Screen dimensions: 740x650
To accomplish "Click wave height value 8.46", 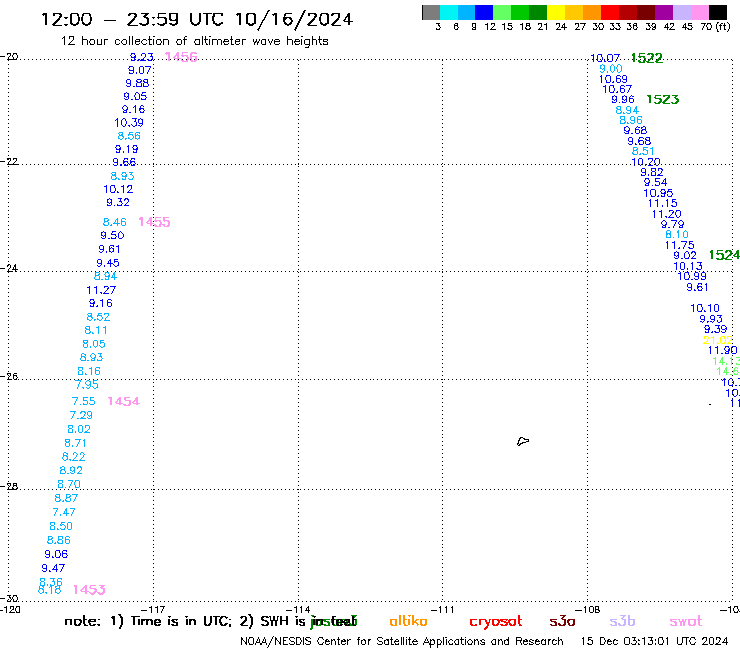I will (x=115, y=222).
